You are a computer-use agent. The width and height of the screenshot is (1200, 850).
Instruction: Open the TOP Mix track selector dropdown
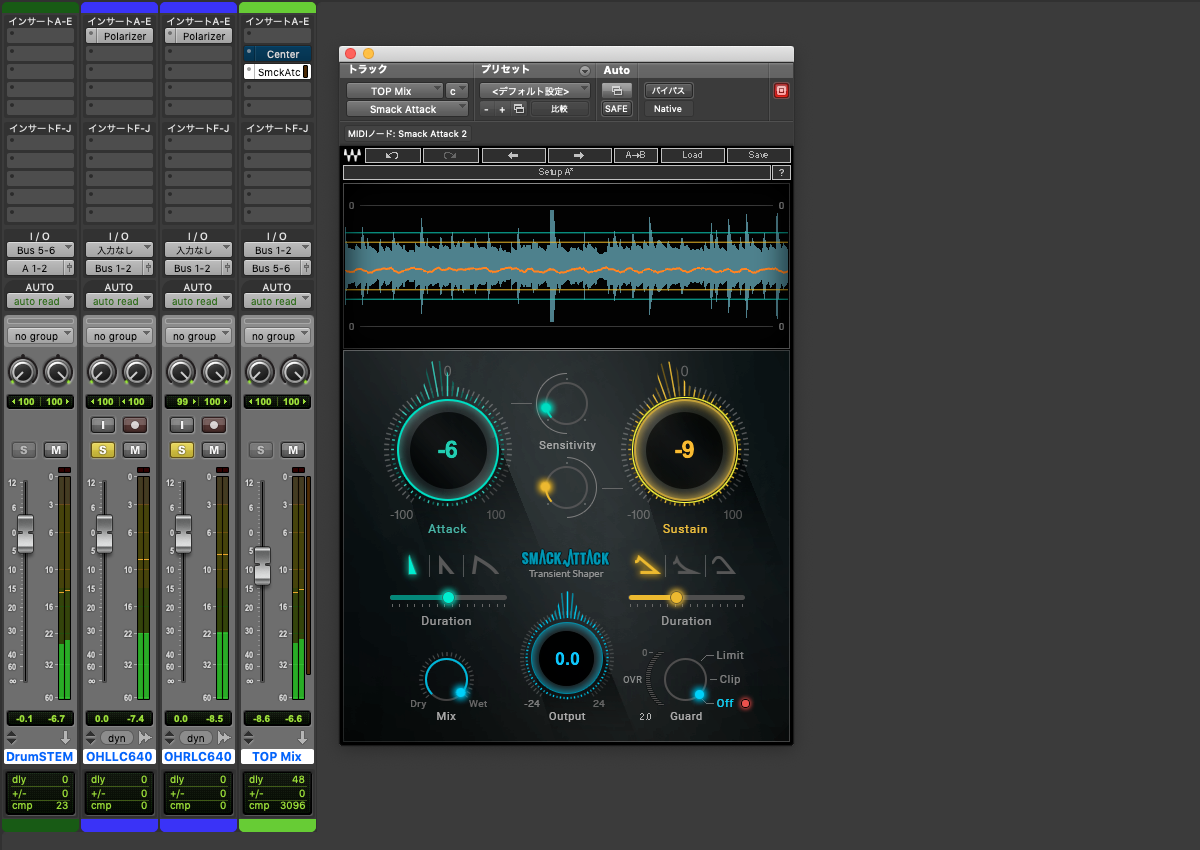[394, 91]
